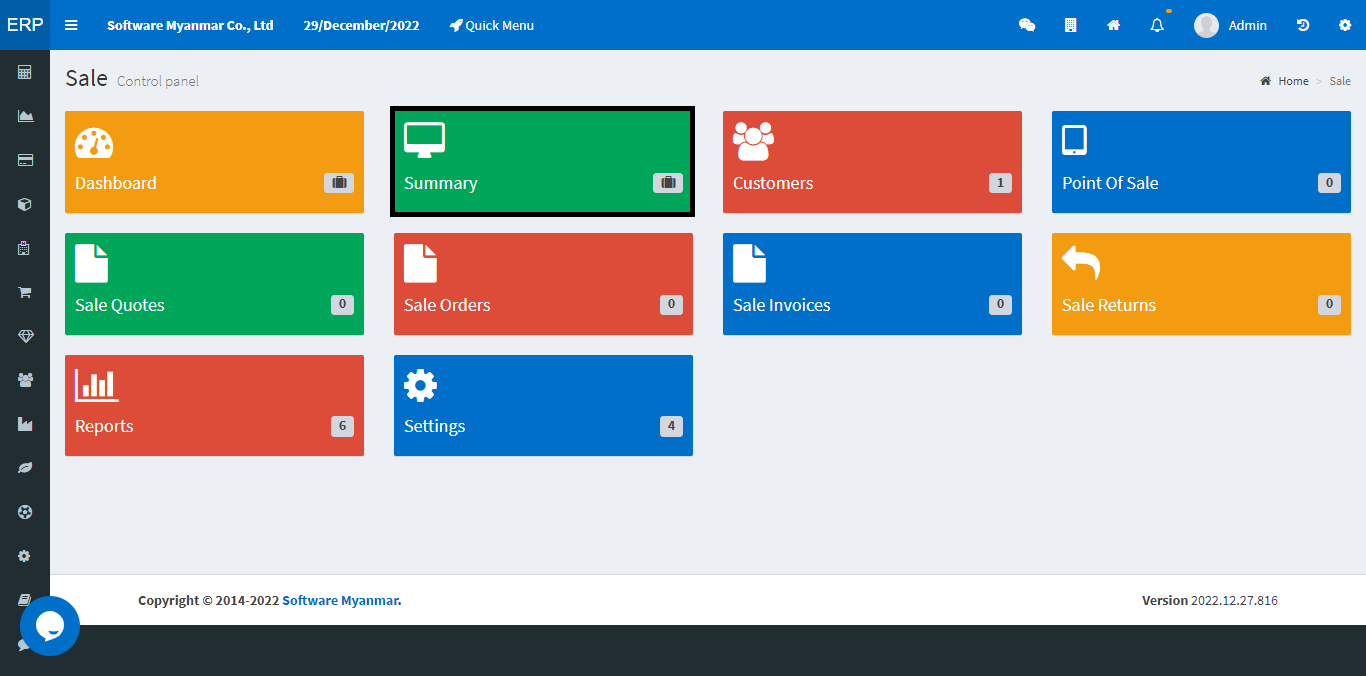
Task: Click the Point Of Sale tablet icon
Action: tap(1074, 140)
